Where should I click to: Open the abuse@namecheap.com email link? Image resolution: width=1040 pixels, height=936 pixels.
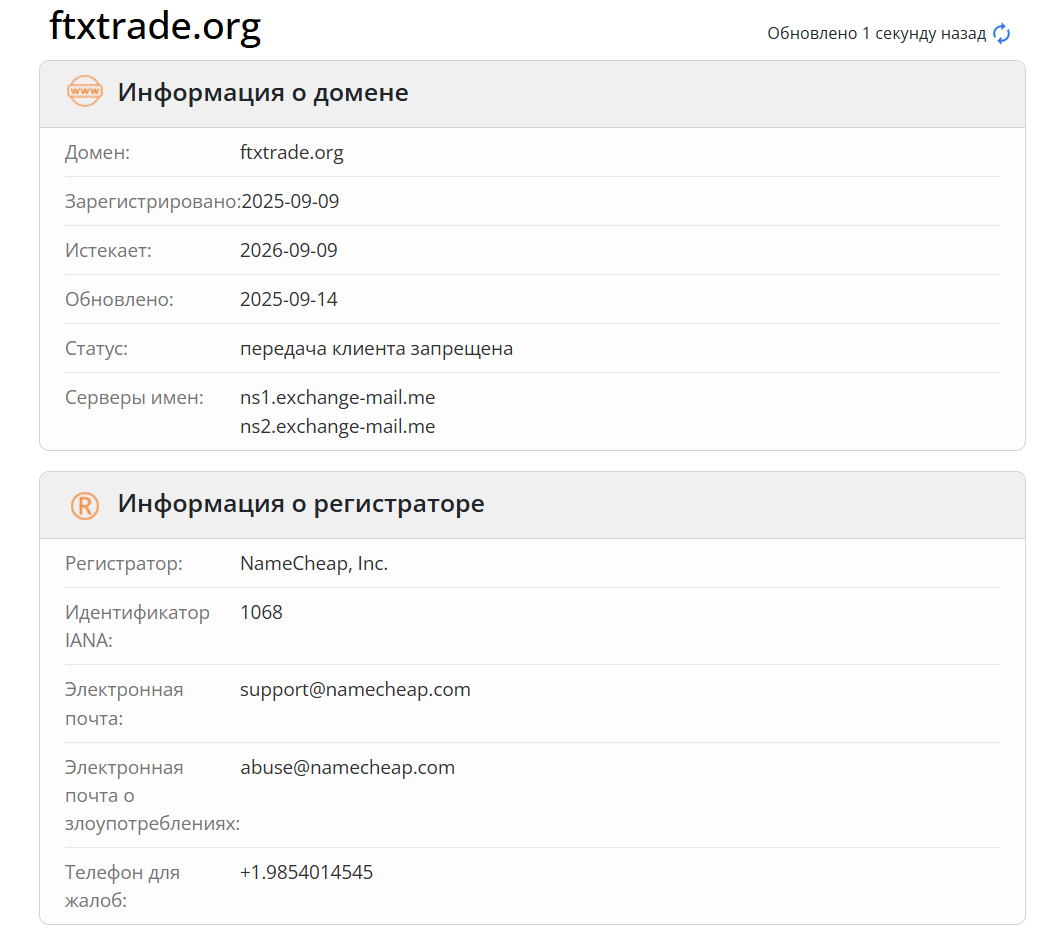[347, 767]
